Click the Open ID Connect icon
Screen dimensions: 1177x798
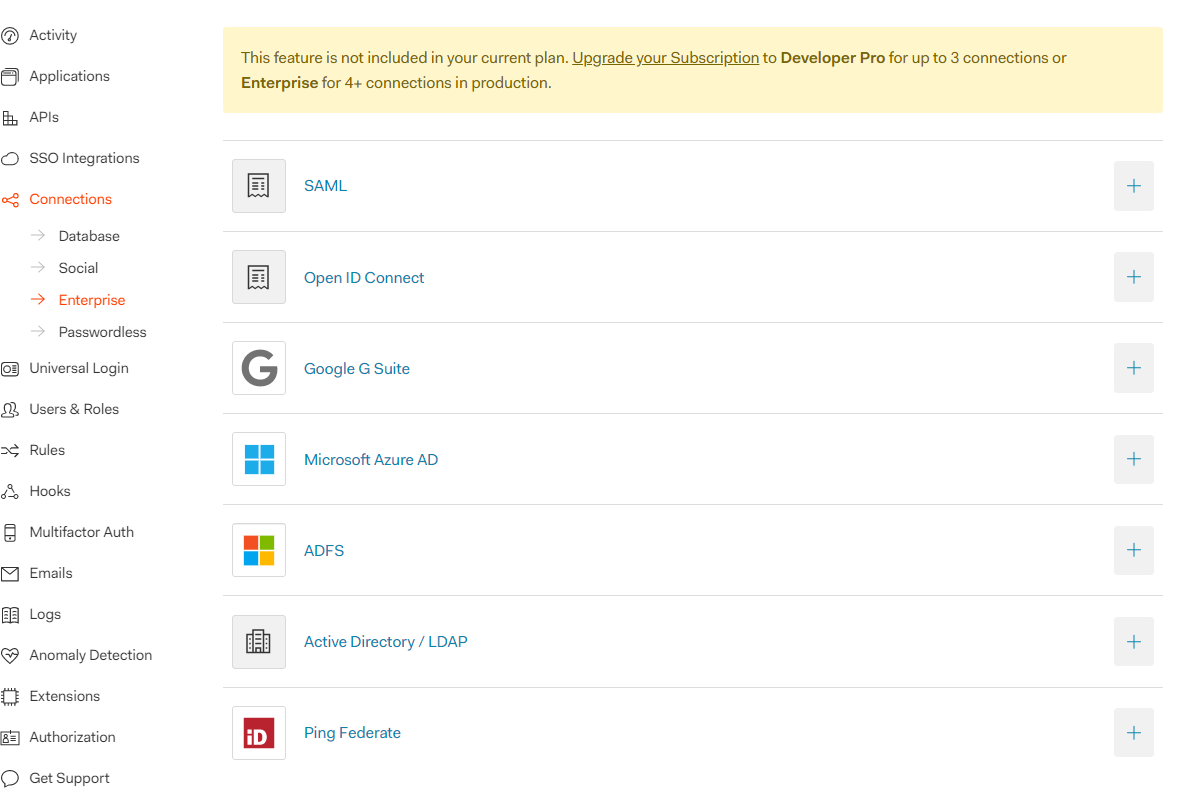click(x=259, y=277)
